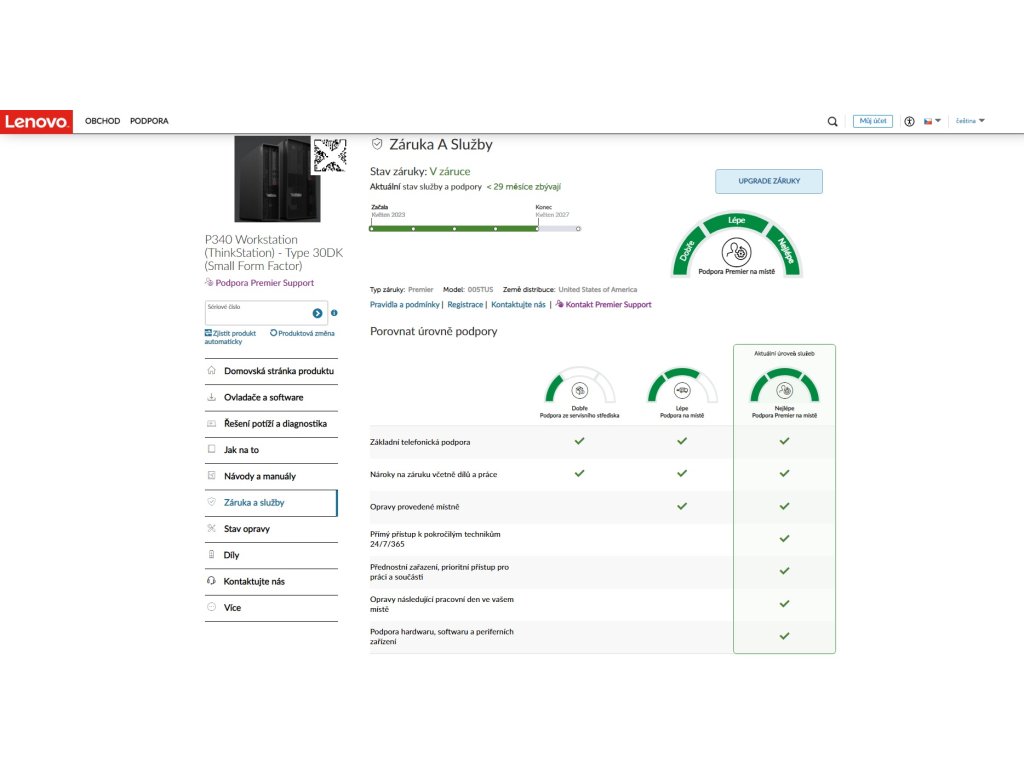
Task: Click the product QR code image
Action: tap(329, 157)
